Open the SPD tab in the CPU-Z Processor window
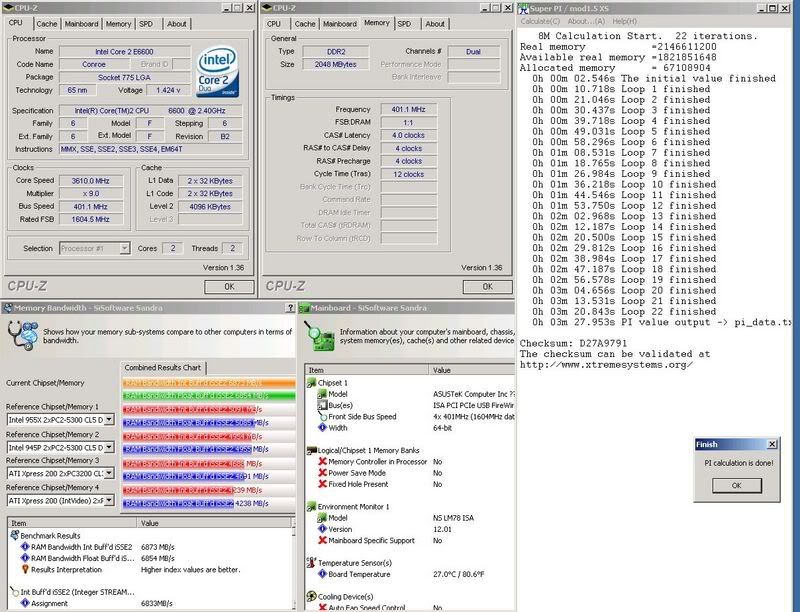 [146, 24]
